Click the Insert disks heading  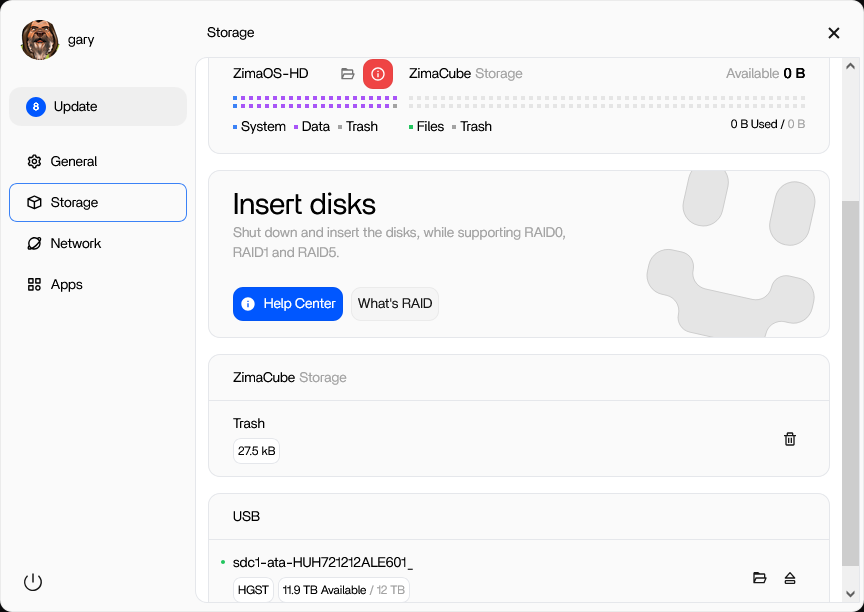304,204
